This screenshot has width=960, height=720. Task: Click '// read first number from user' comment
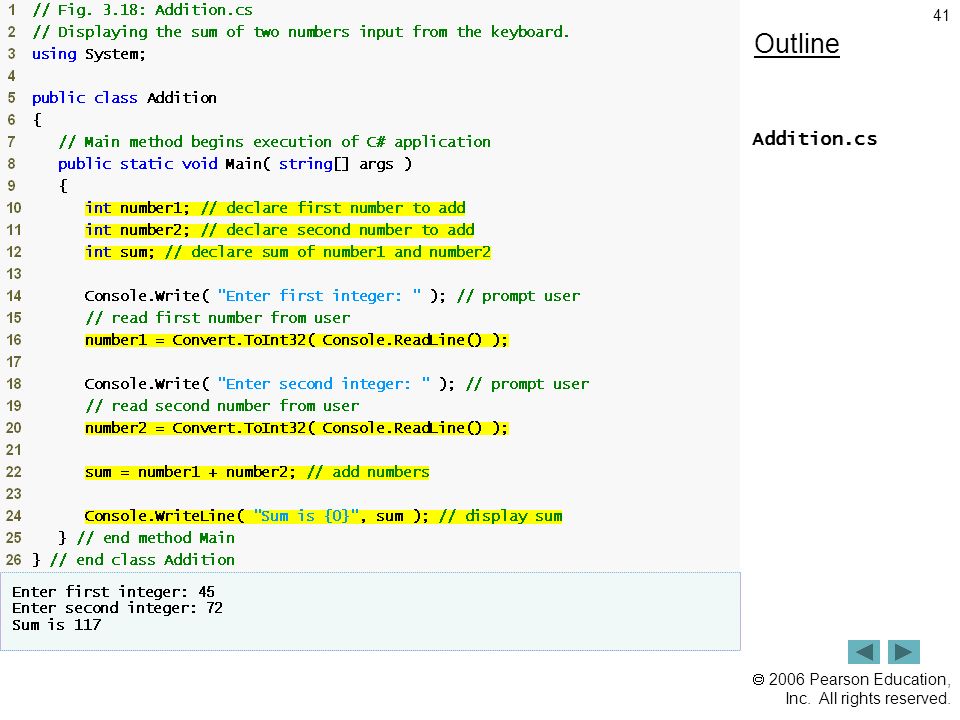(218, 318)
